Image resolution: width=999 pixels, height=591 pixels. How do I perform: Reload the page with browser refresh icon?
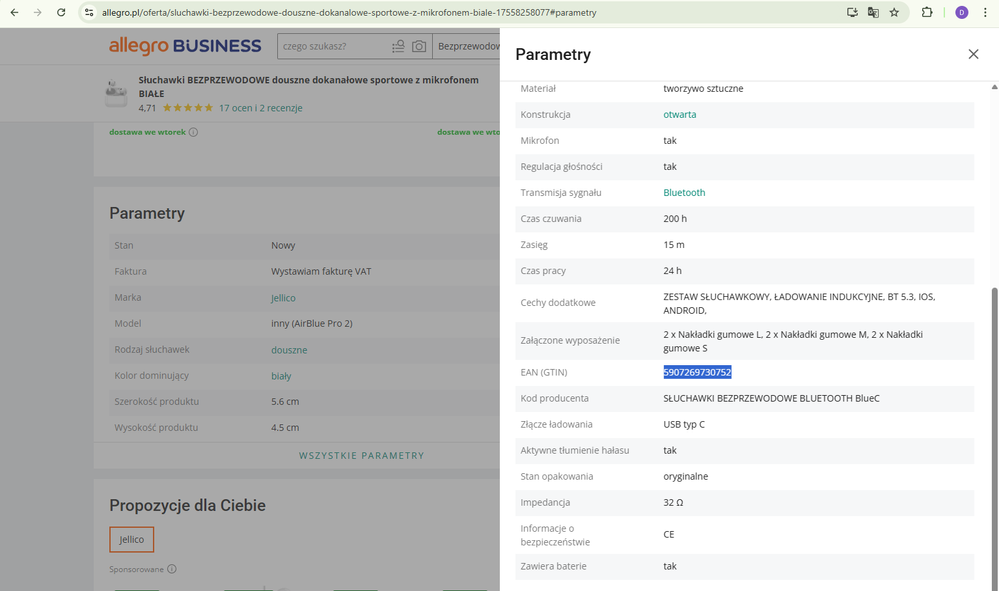click(61, 13)
